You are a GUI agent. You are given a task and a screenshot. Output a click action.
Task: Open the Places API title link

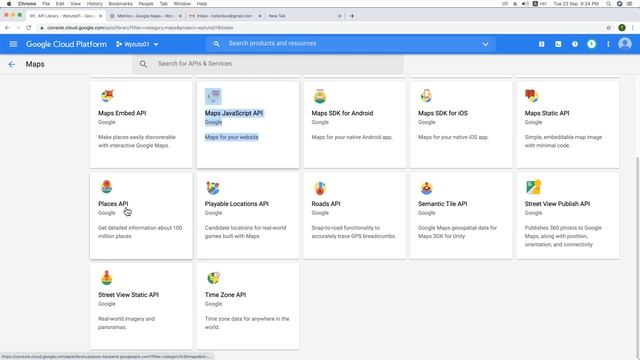click(113, 204)
